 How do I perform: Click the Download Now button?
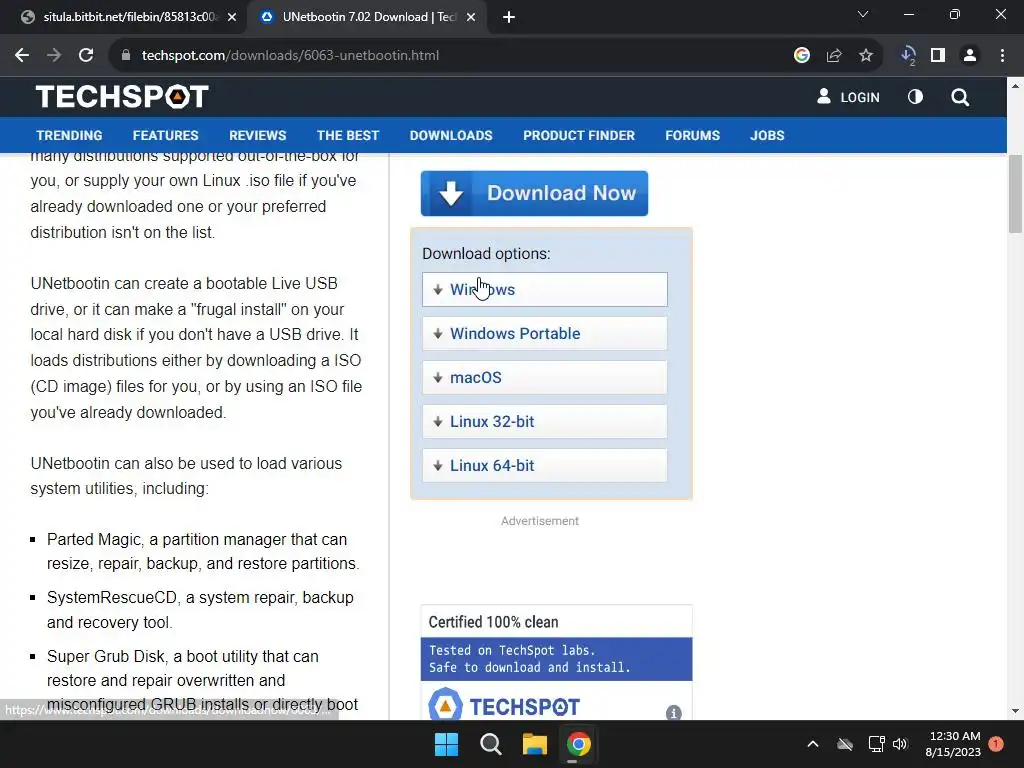tap(534, 193)
